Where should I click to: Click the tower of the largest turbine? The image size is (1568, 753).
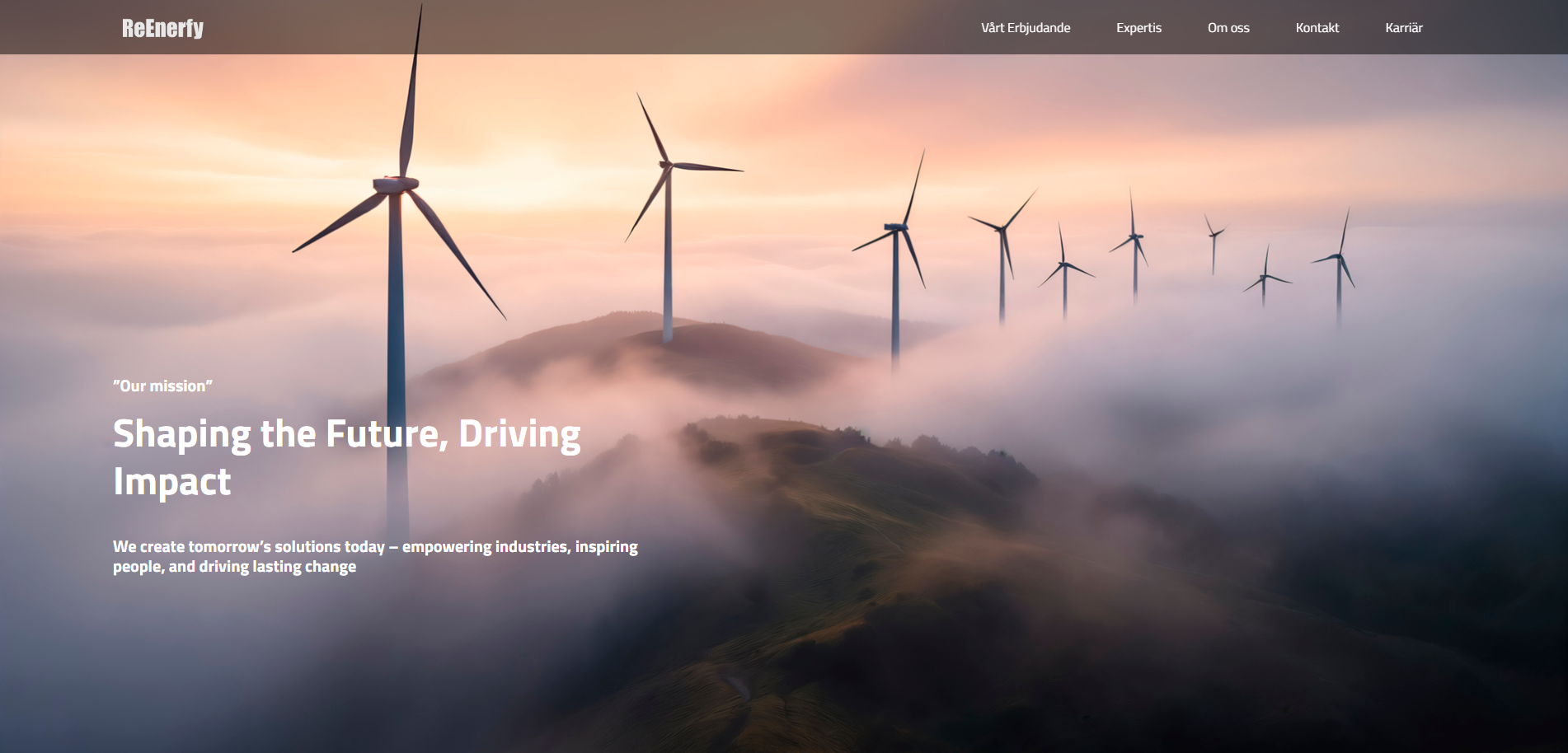[x=396, y=330]
